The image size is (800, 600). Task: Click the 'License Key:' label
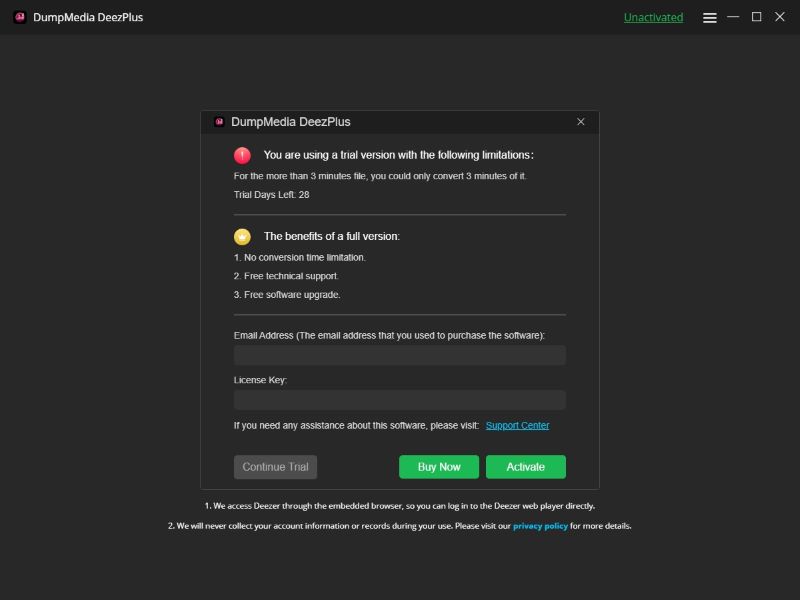[x=260, y=380]
